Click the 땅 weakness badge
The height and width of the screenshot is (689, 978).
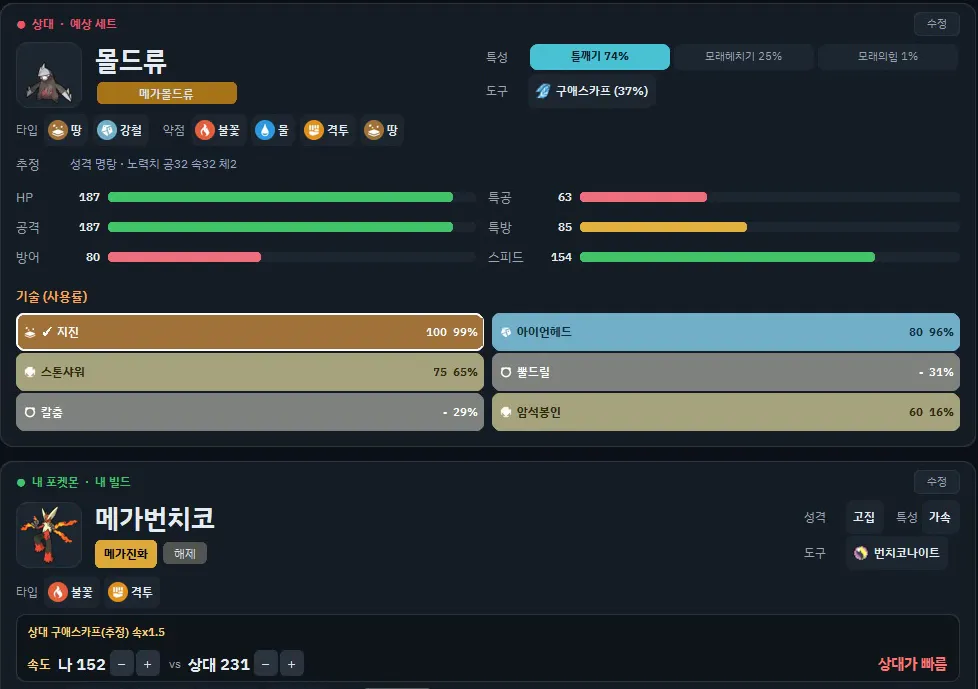(x=382, y=130)
